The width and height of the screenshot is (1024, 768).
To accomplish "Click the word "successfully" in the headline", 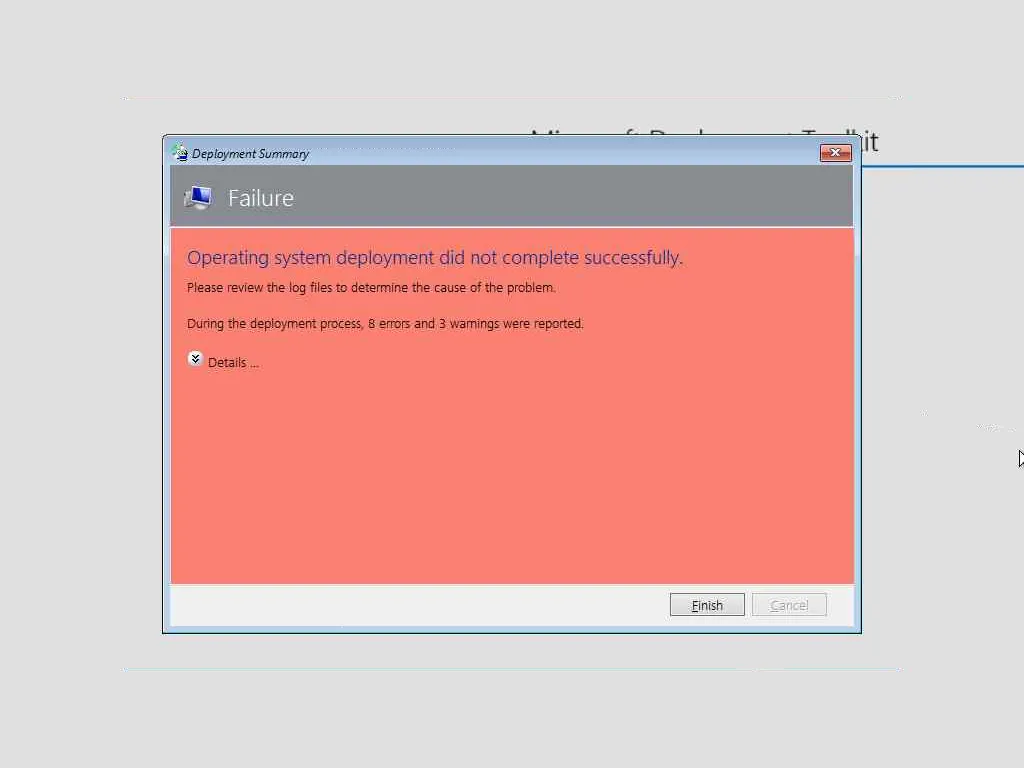I will pos(633,258).
